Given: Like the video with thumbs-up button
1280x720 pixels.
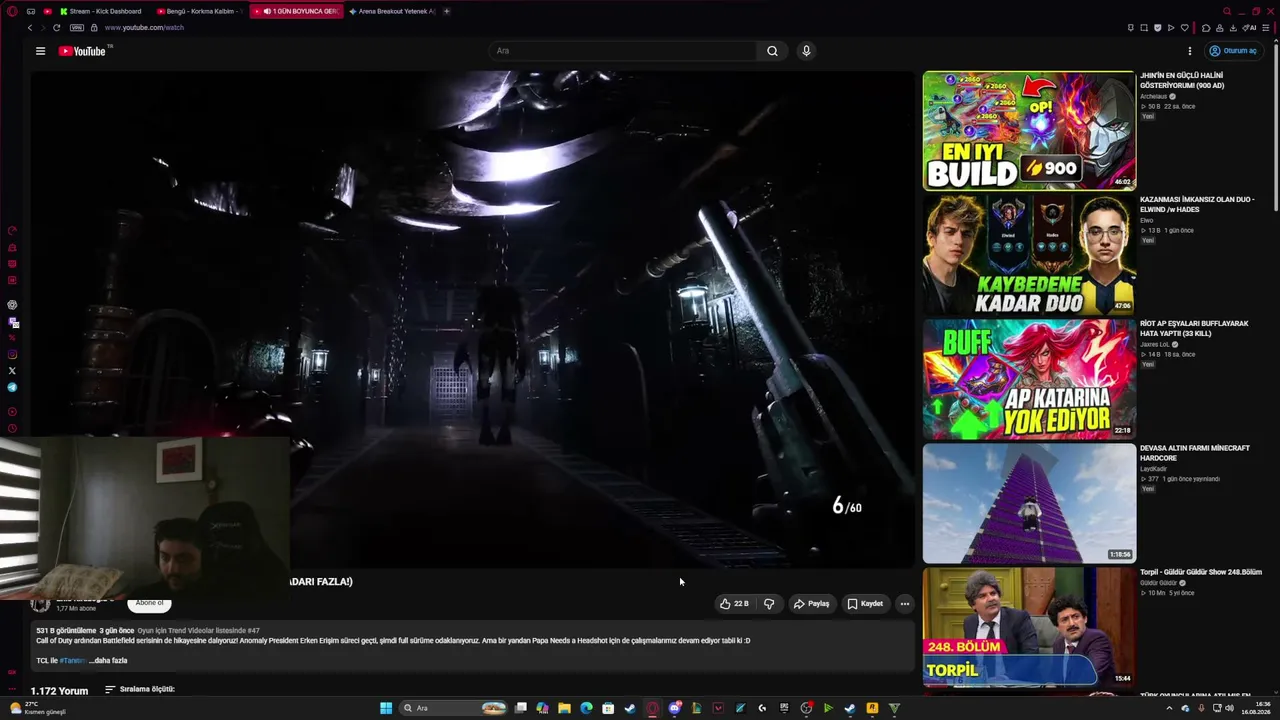Looking at the screenshot, I should pos(733,604).
